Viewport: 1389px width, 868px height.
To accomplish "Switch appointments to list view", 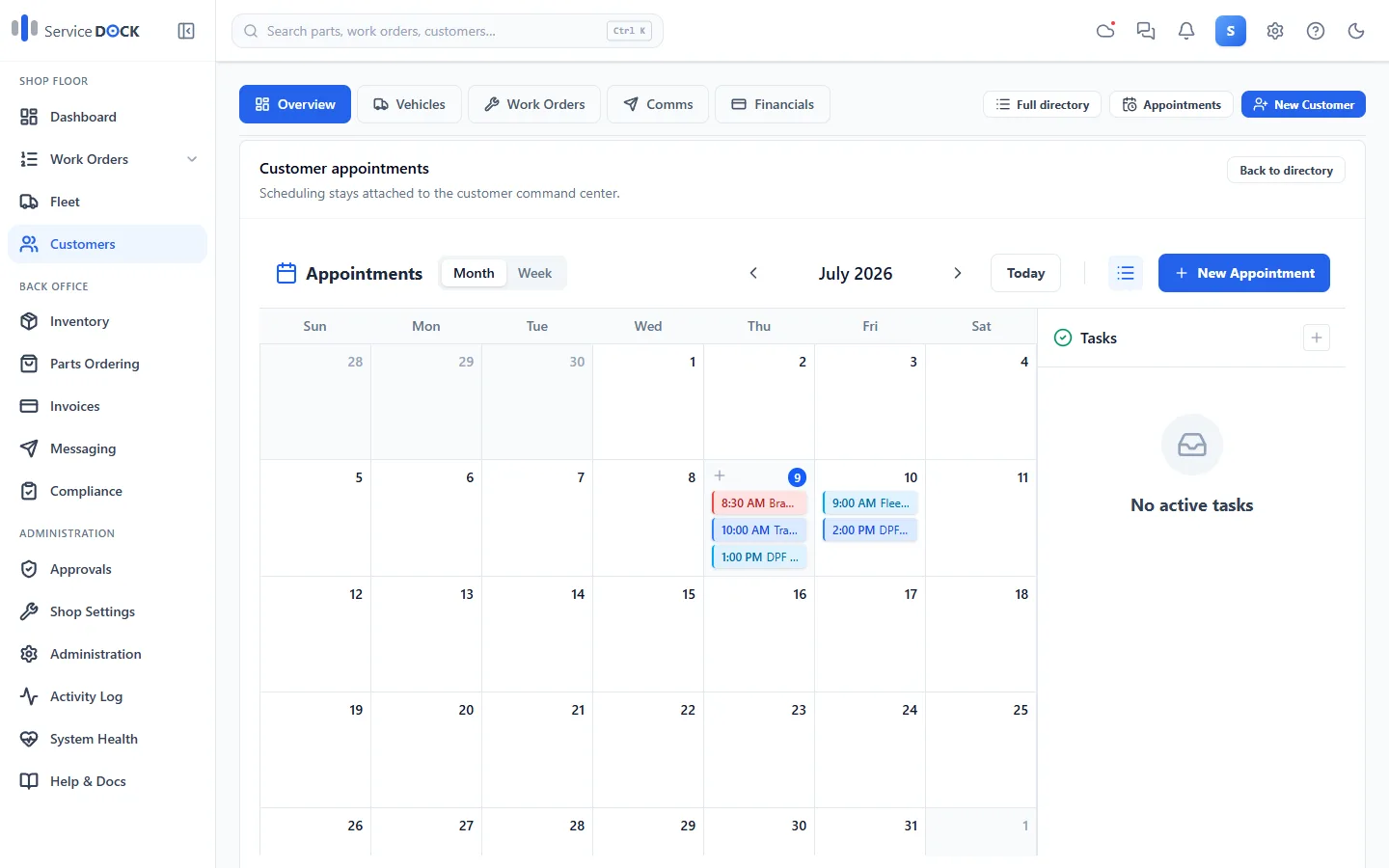I will pyautogui.click(x=1126, y=273).
